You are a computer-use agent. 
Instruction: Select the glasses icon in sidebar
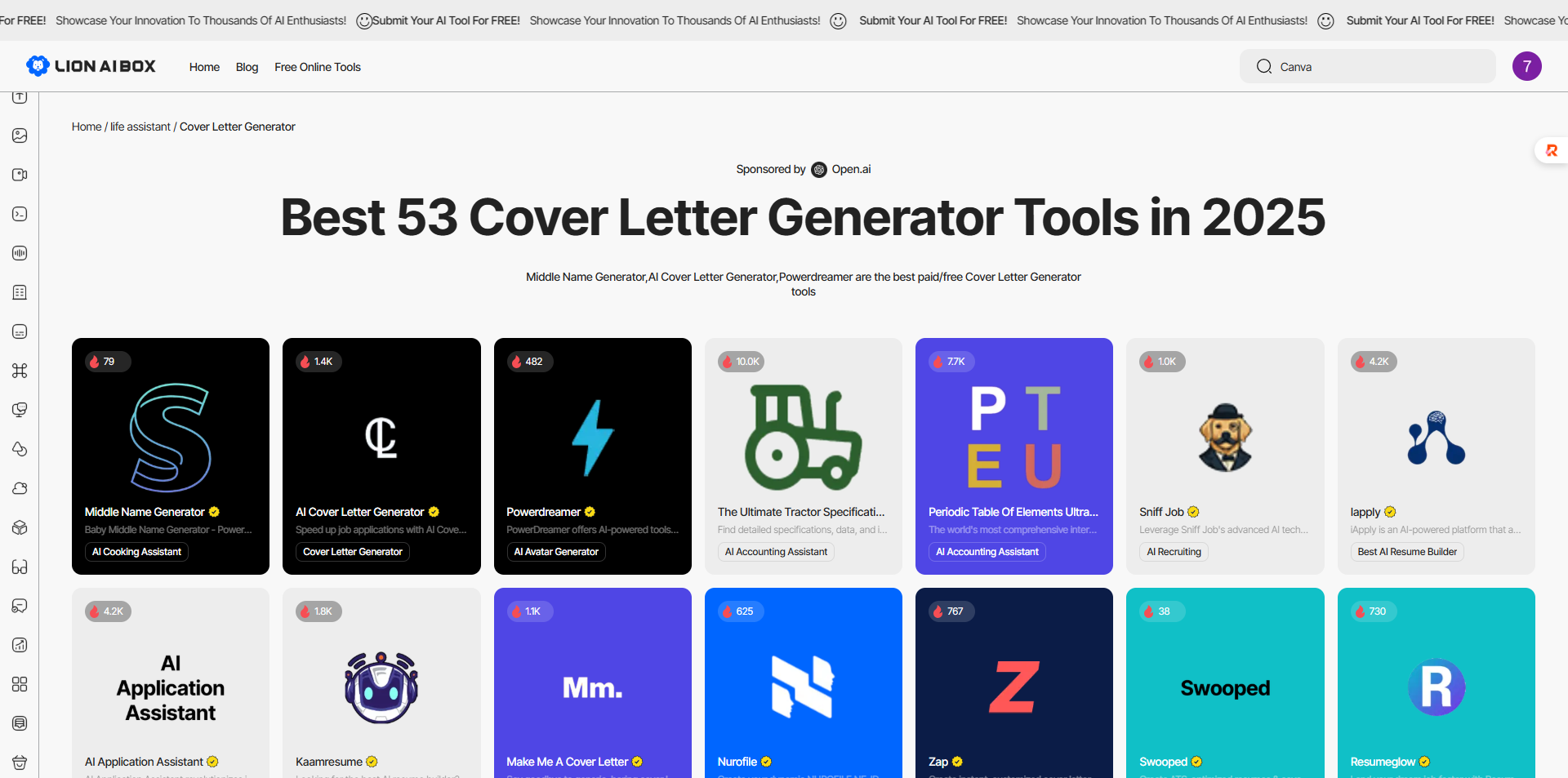[20, 567]
